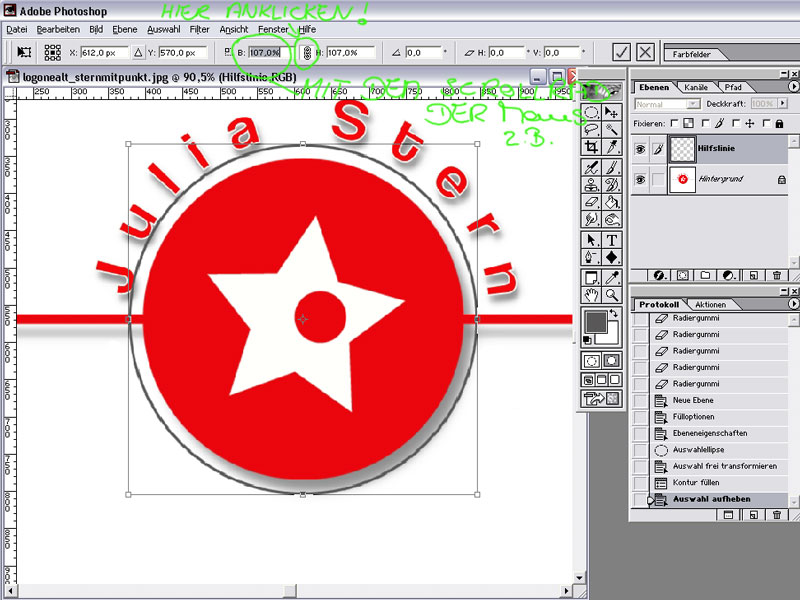Click the foreground color swatch

595,322
